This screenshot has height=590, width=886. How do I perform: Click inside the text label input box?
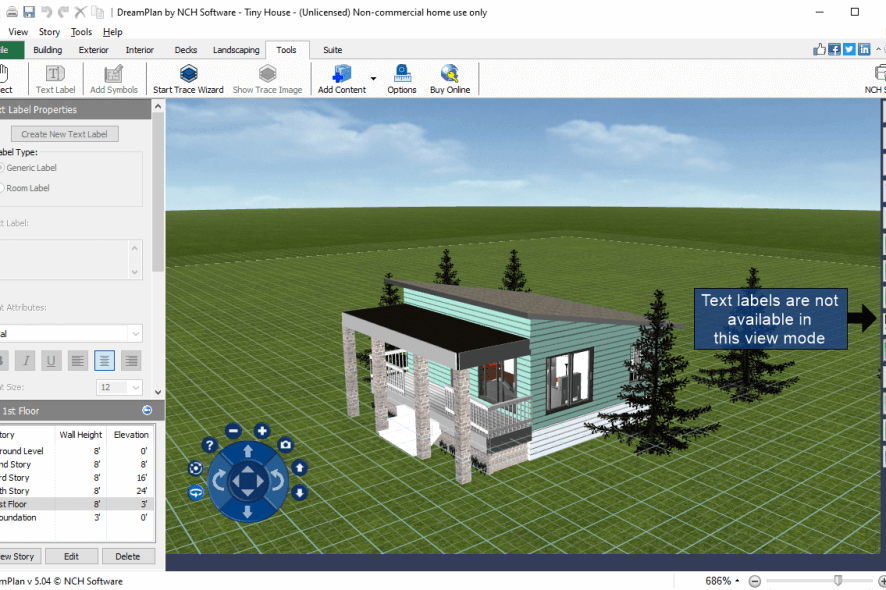click(63, 259)
